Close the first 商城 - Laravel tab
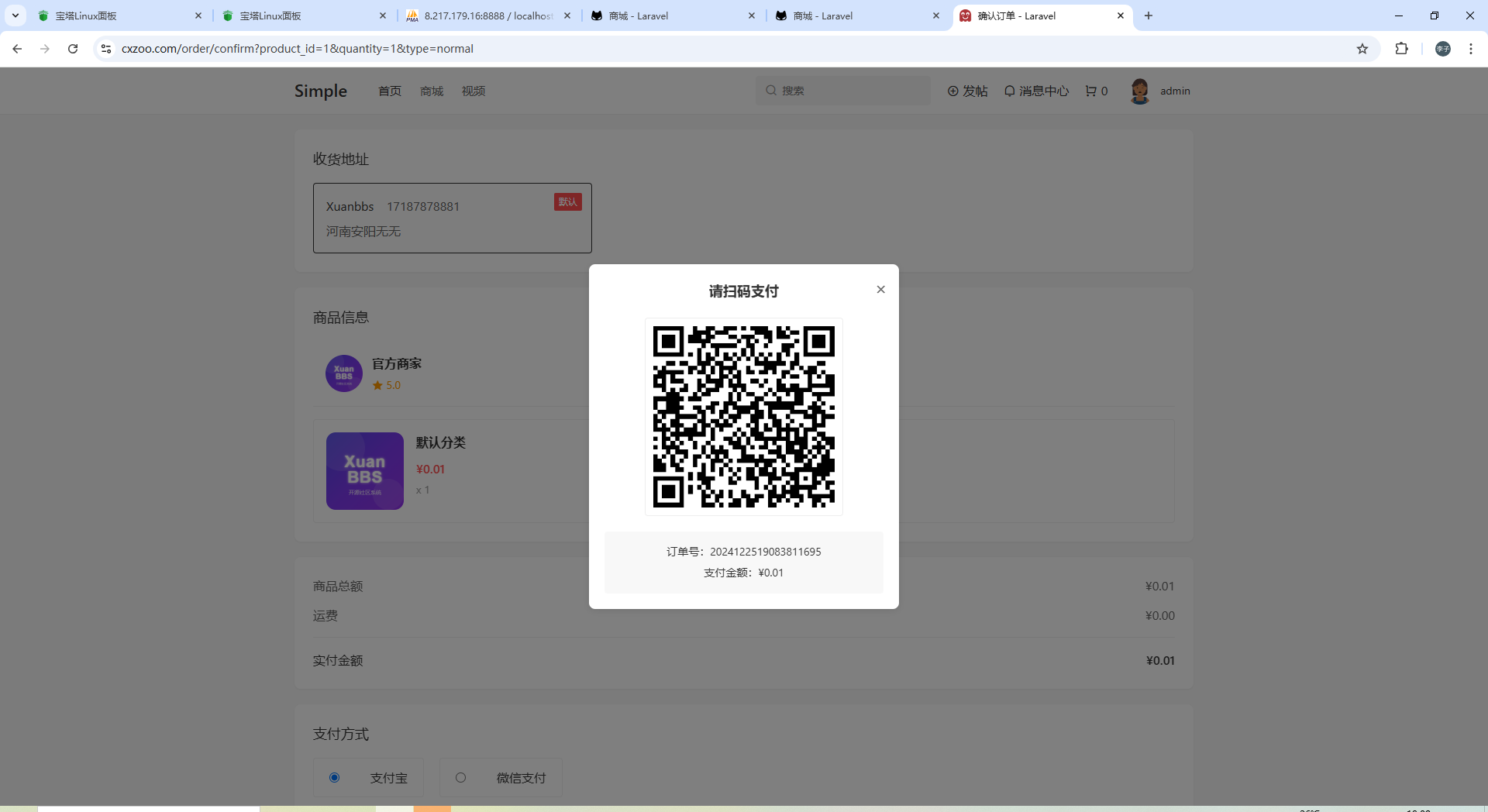 pos(752,15)
